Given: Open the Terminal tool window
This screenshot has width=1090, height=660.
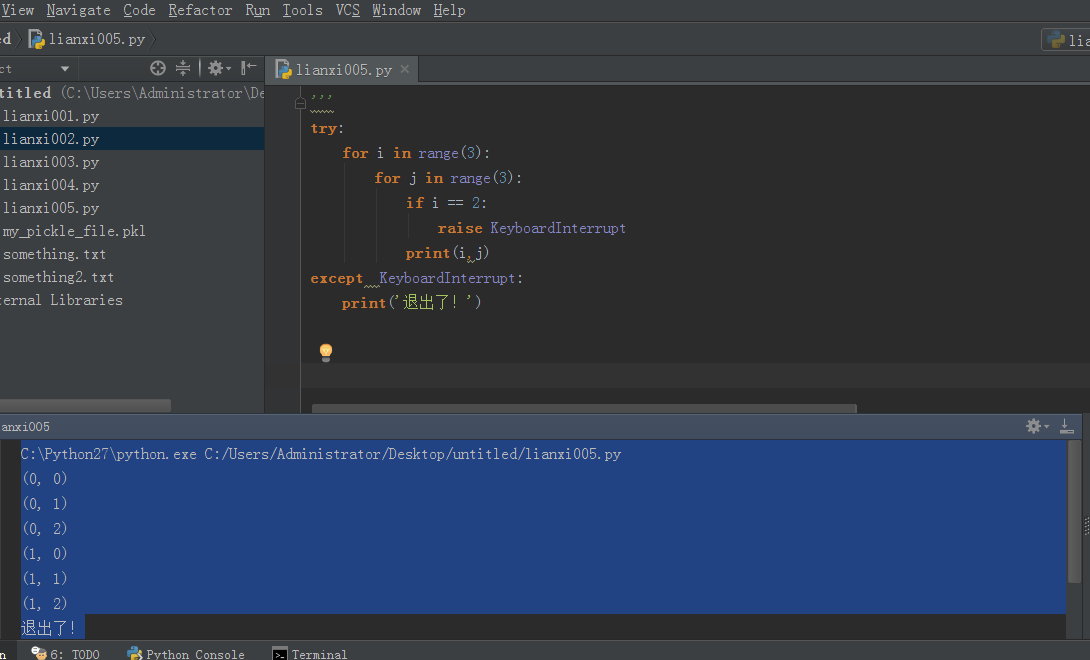Looking at the screenshot, I should click(310, 654).
